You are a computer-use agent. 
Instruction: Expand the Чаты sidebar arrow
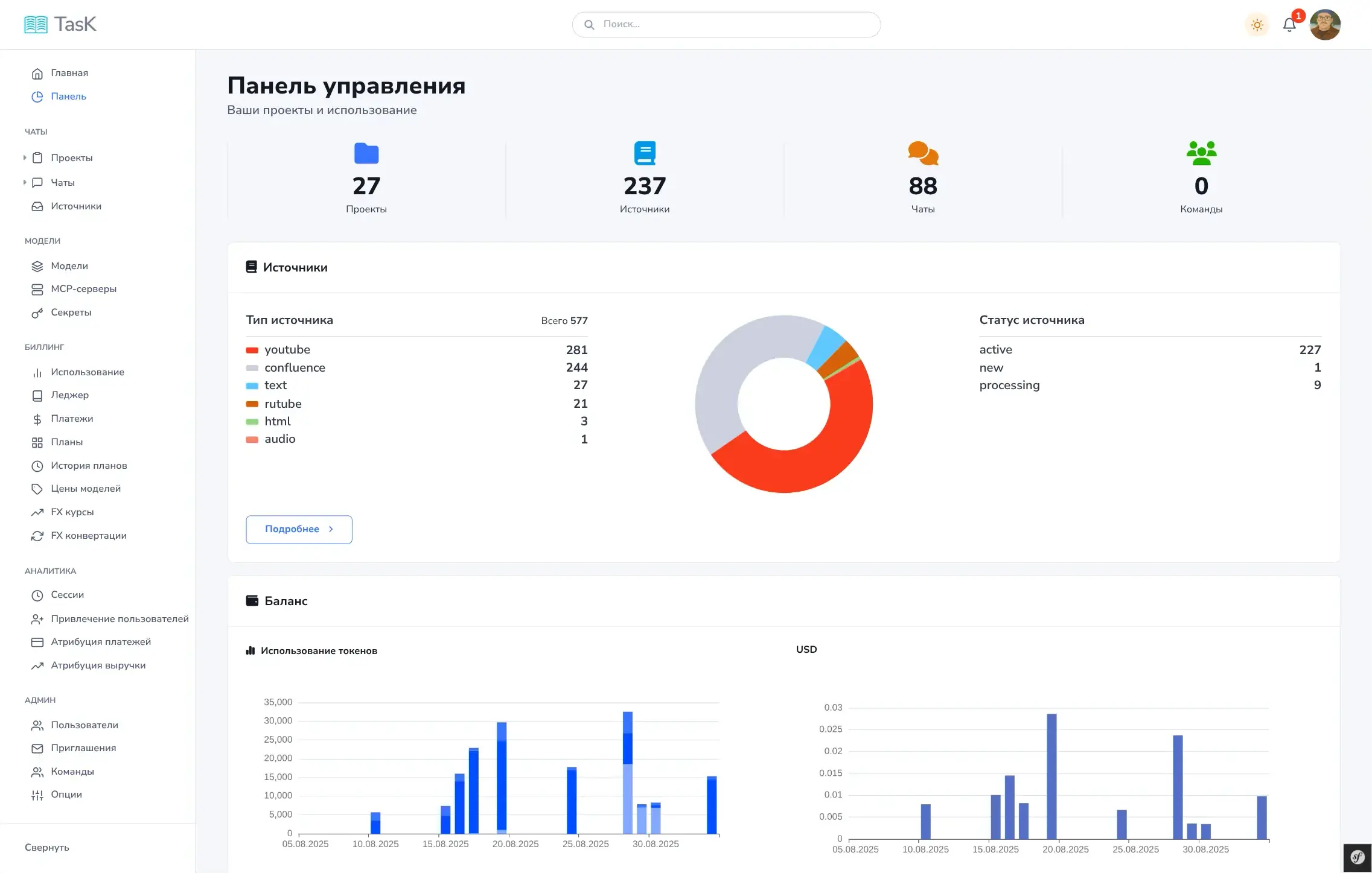click(25, 182)
